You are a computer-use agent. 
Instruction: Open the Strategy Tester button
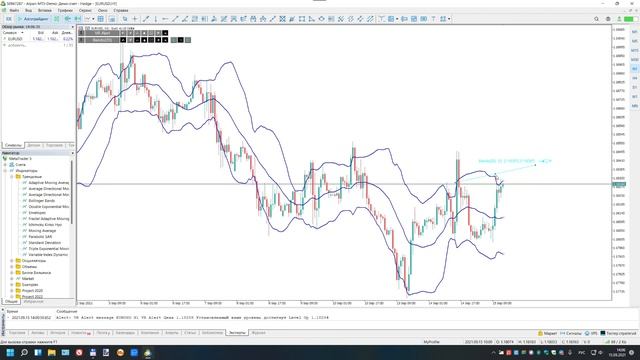coord(618,333)
